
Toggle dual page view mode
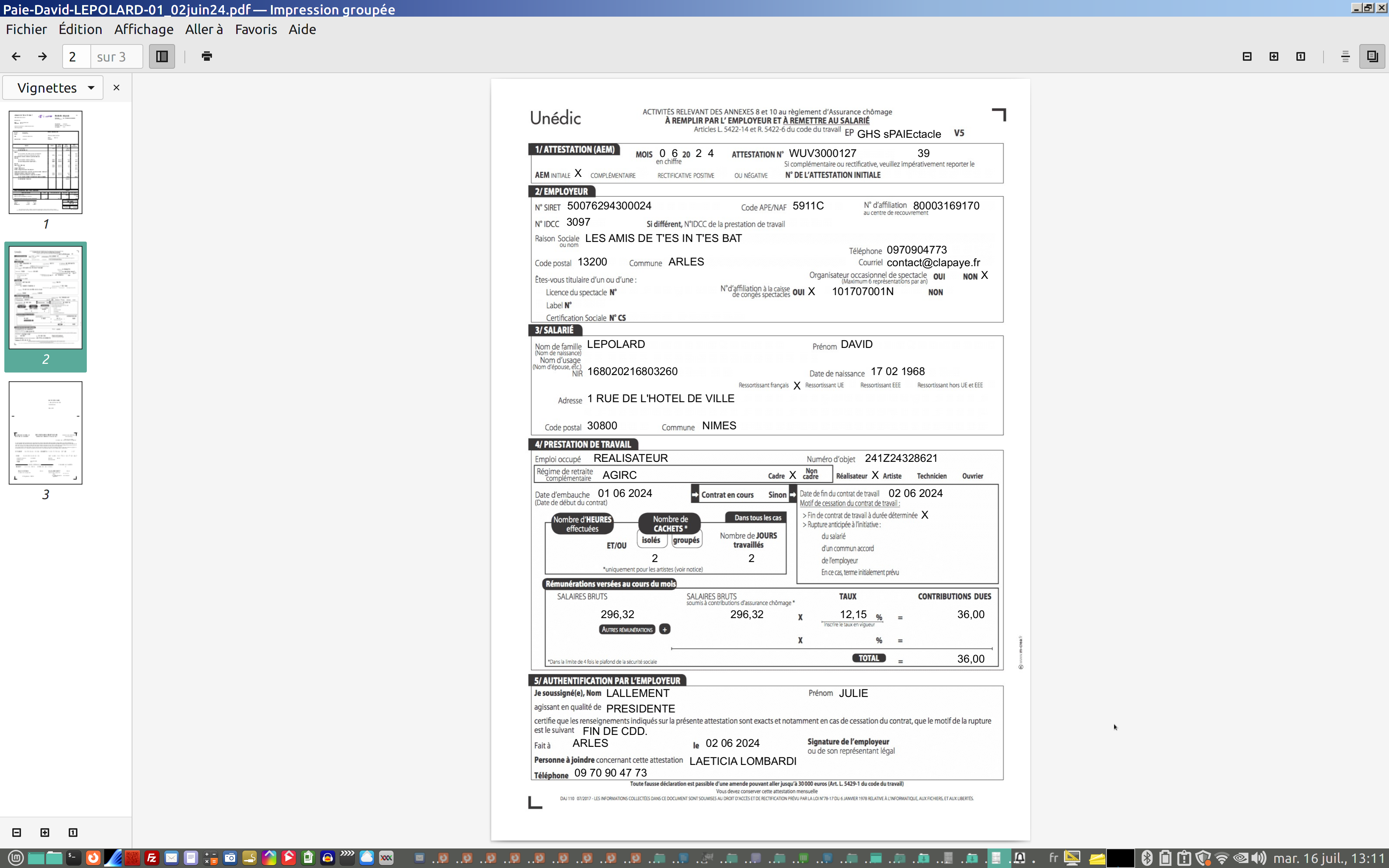pyautogui.click(x=1372, y=56)
